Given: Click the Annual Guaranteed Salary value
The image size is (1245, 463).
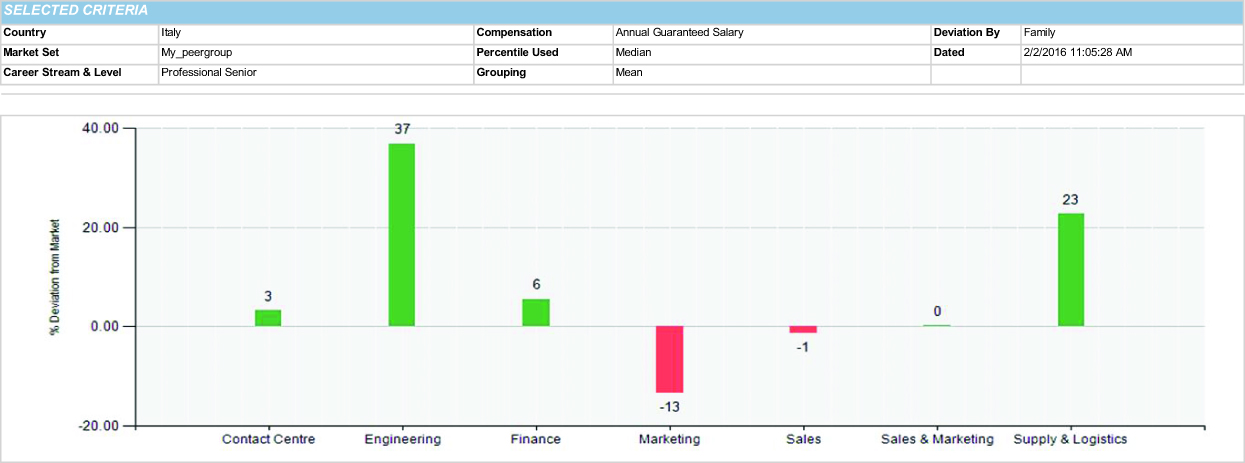Looking at the screenshot, I should click(679, 33).
